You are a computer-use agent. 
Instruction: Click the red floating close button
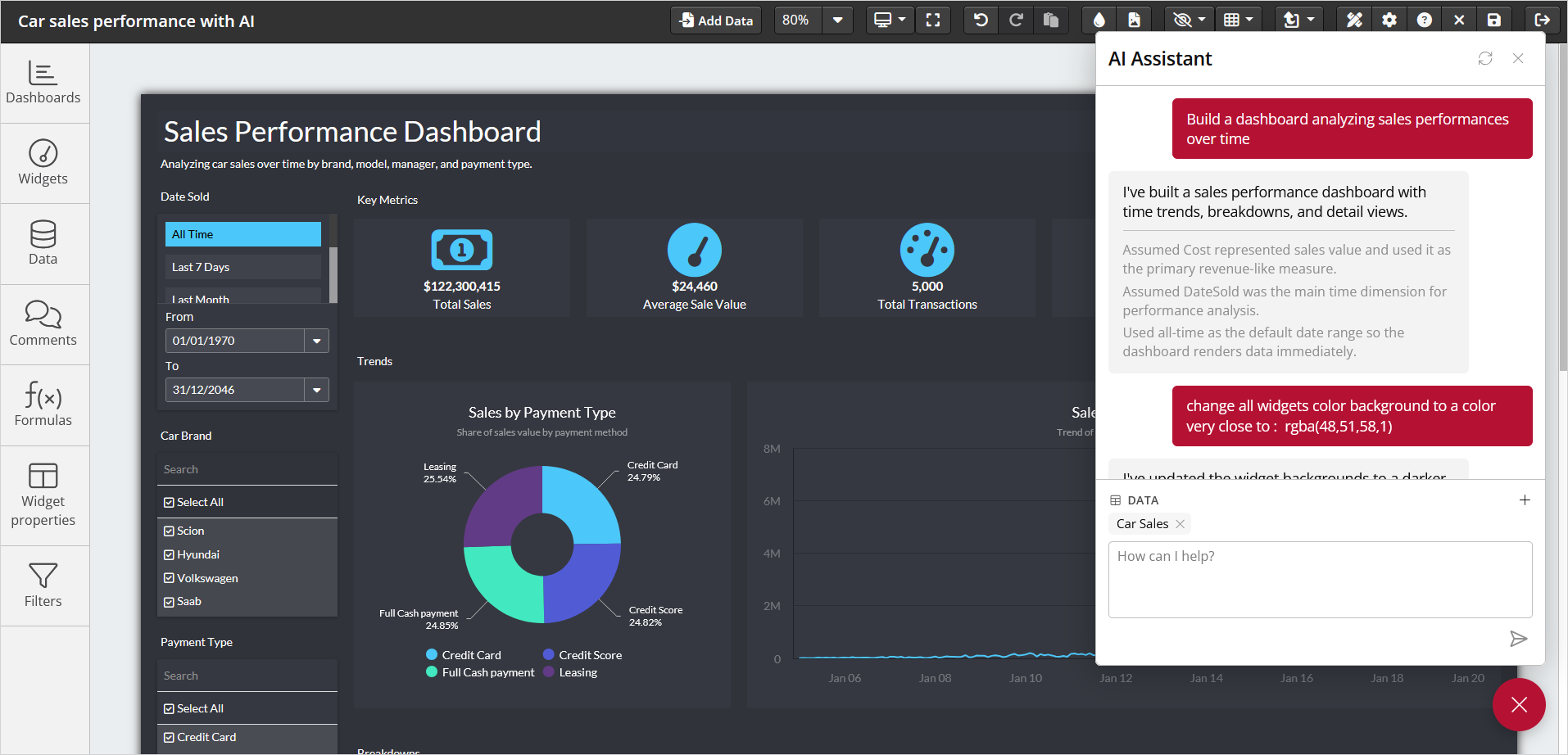click(x=1519, y=705)
